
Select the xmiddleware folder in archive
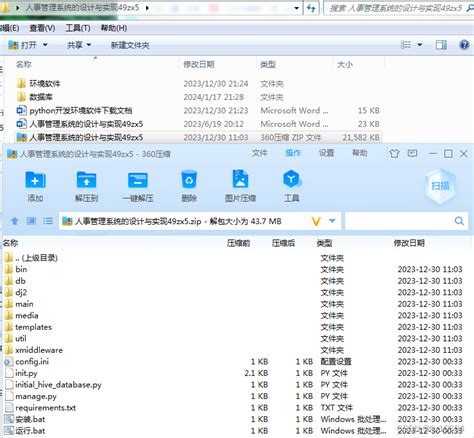click(39, 350)
